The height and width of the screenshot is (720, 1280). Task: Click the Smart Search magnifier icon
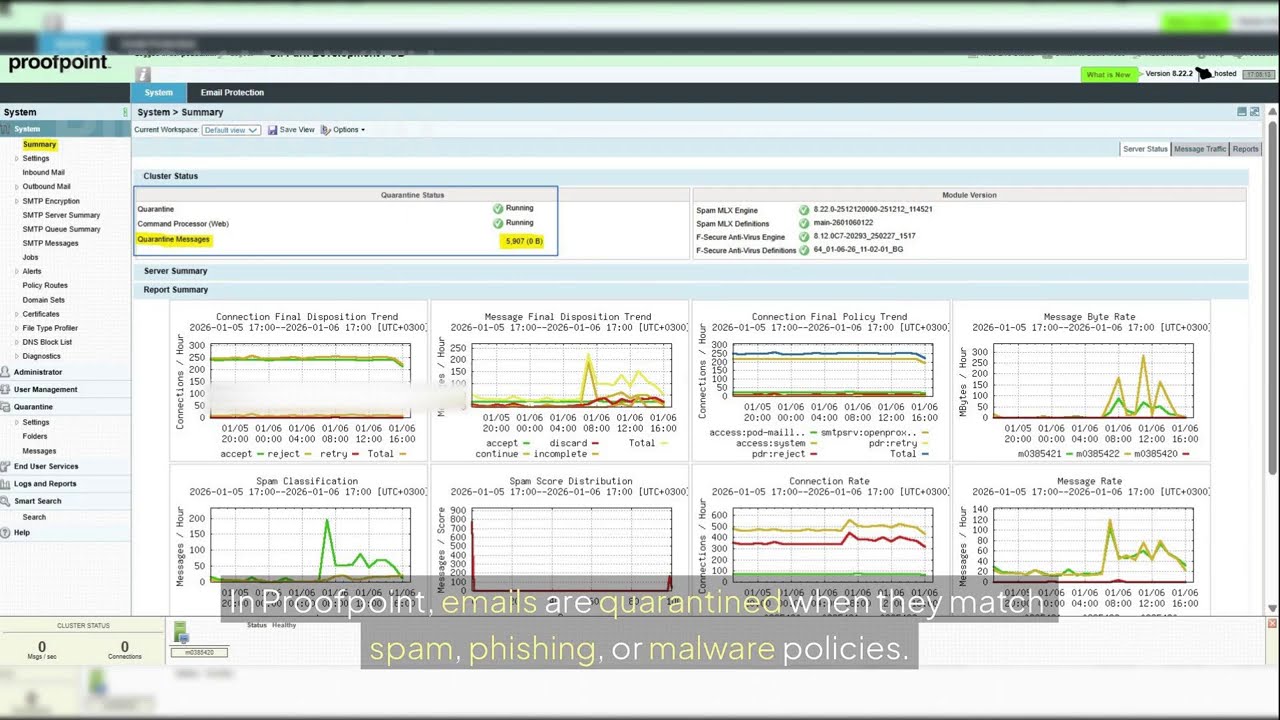tap(6, 501)
